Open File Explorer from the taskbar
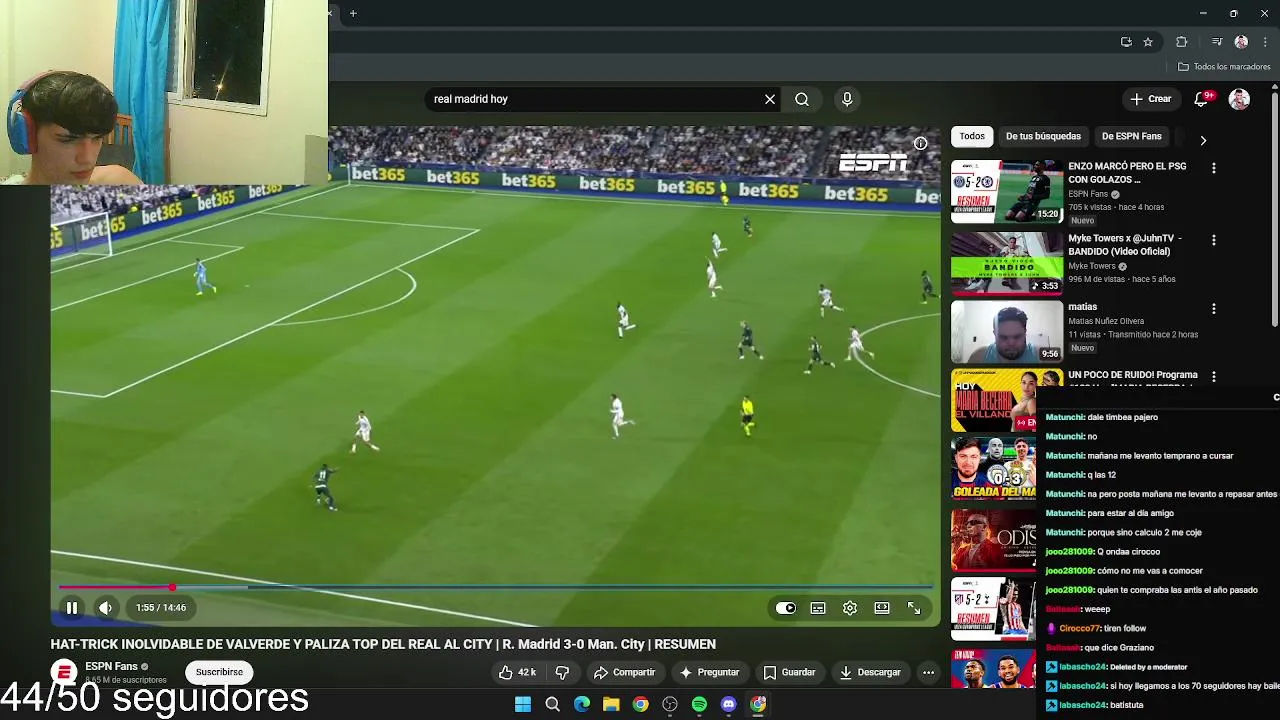 pos(611,704)
